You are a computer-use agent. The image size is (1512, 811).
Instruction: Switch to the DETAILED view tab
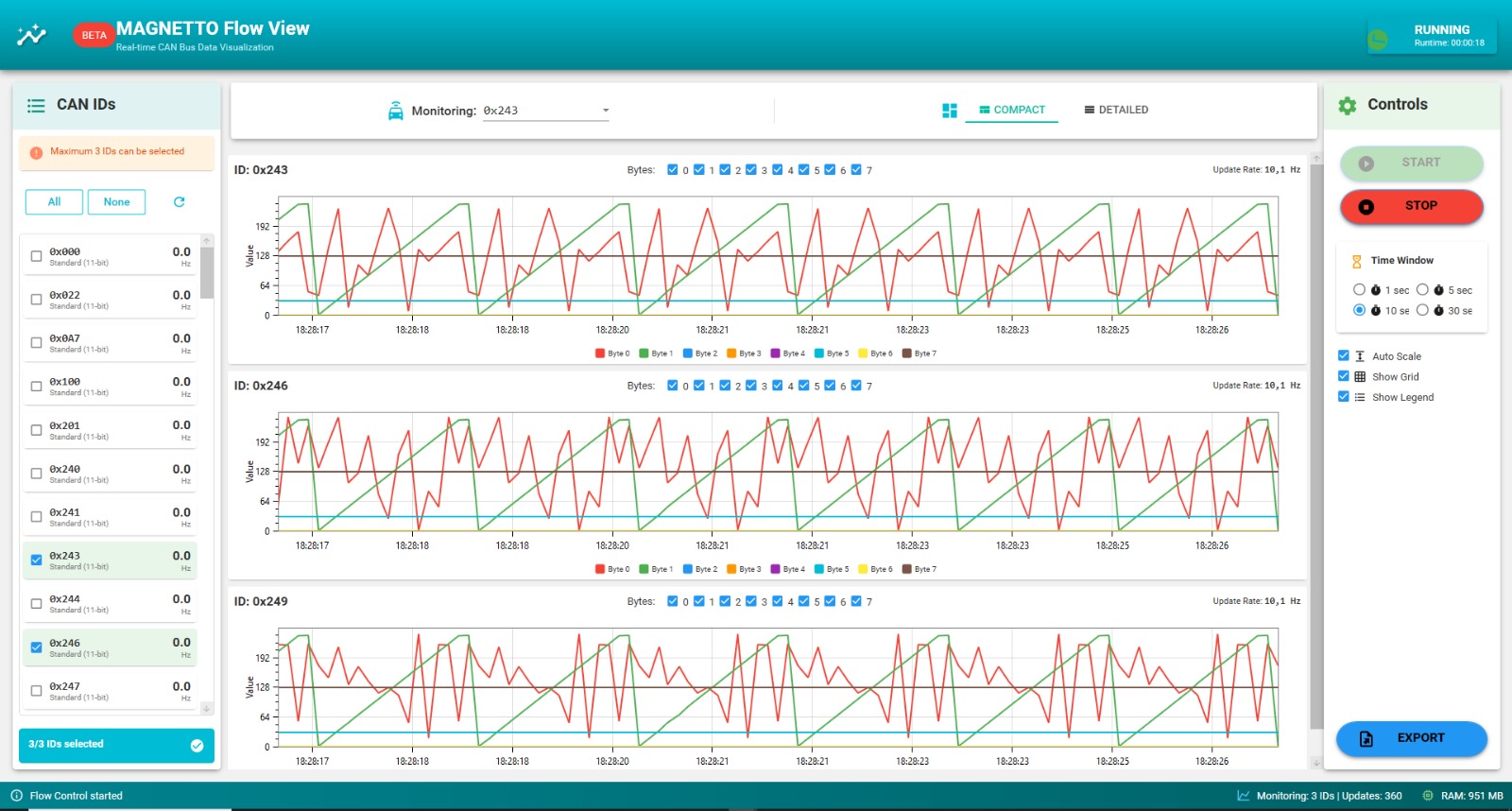tap(1116, 111)
